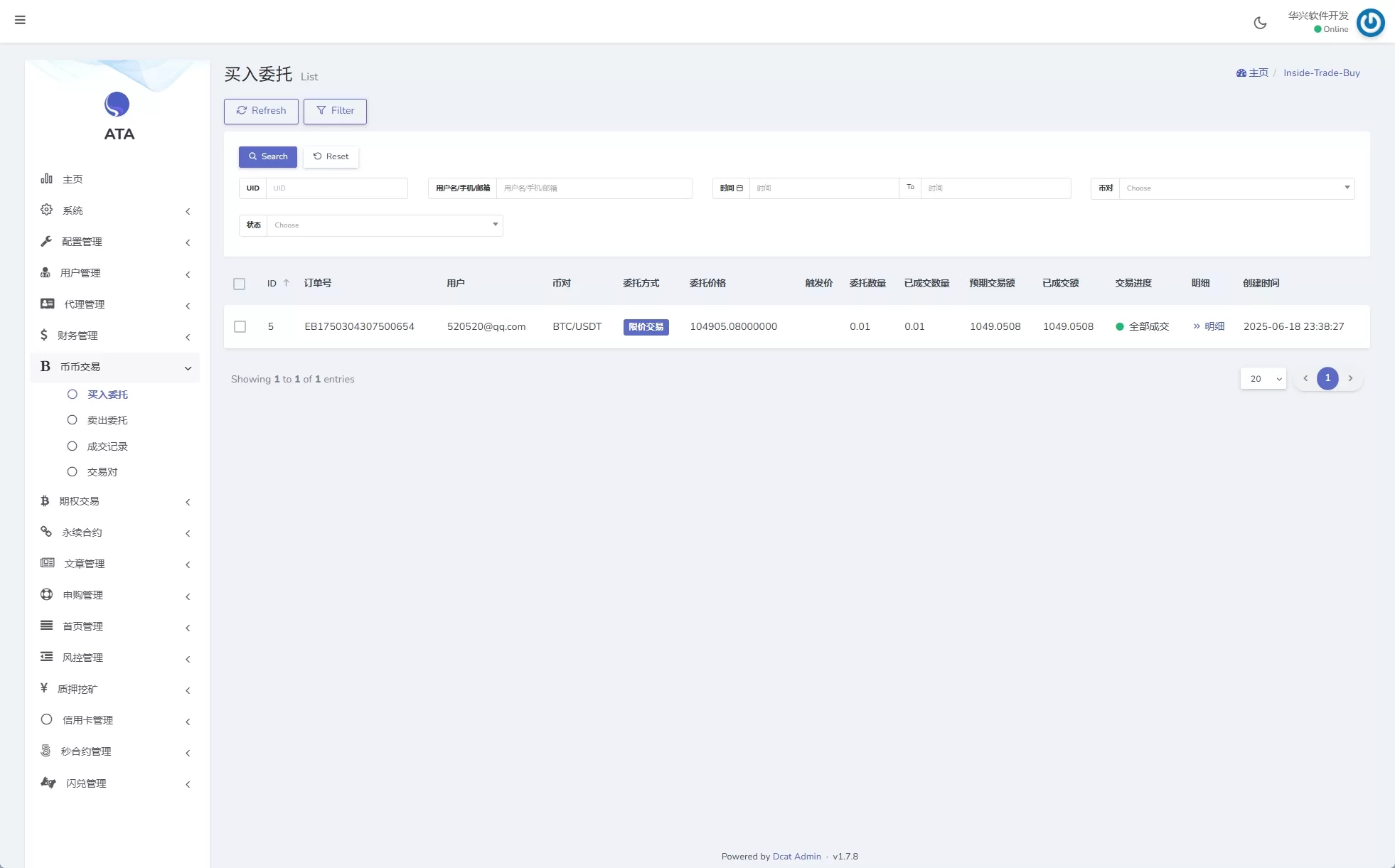
Task: Open the 币对 Choose dropdown
Action: pos(1236,188)
